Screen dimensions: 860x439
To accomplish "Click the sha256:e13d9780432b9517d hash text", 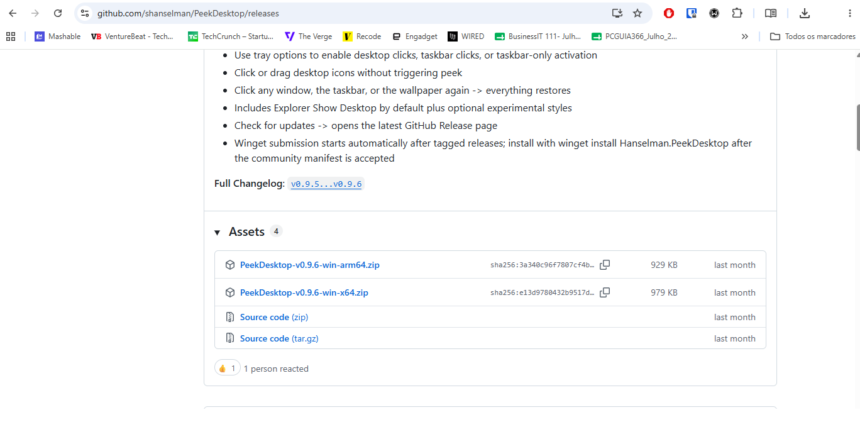I will (x=542, y=292).
